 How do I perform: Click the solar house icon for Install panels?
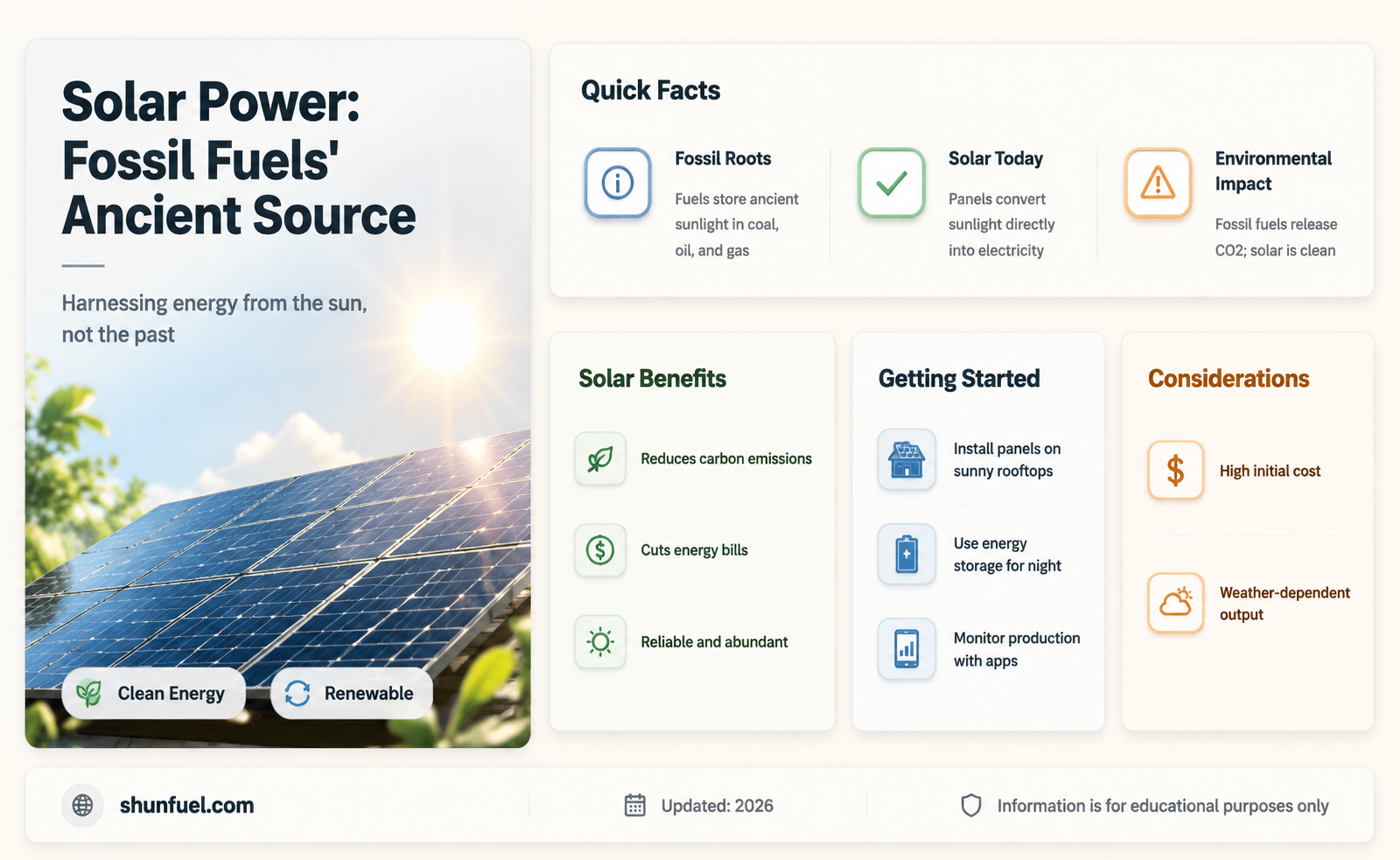[906, 459]
